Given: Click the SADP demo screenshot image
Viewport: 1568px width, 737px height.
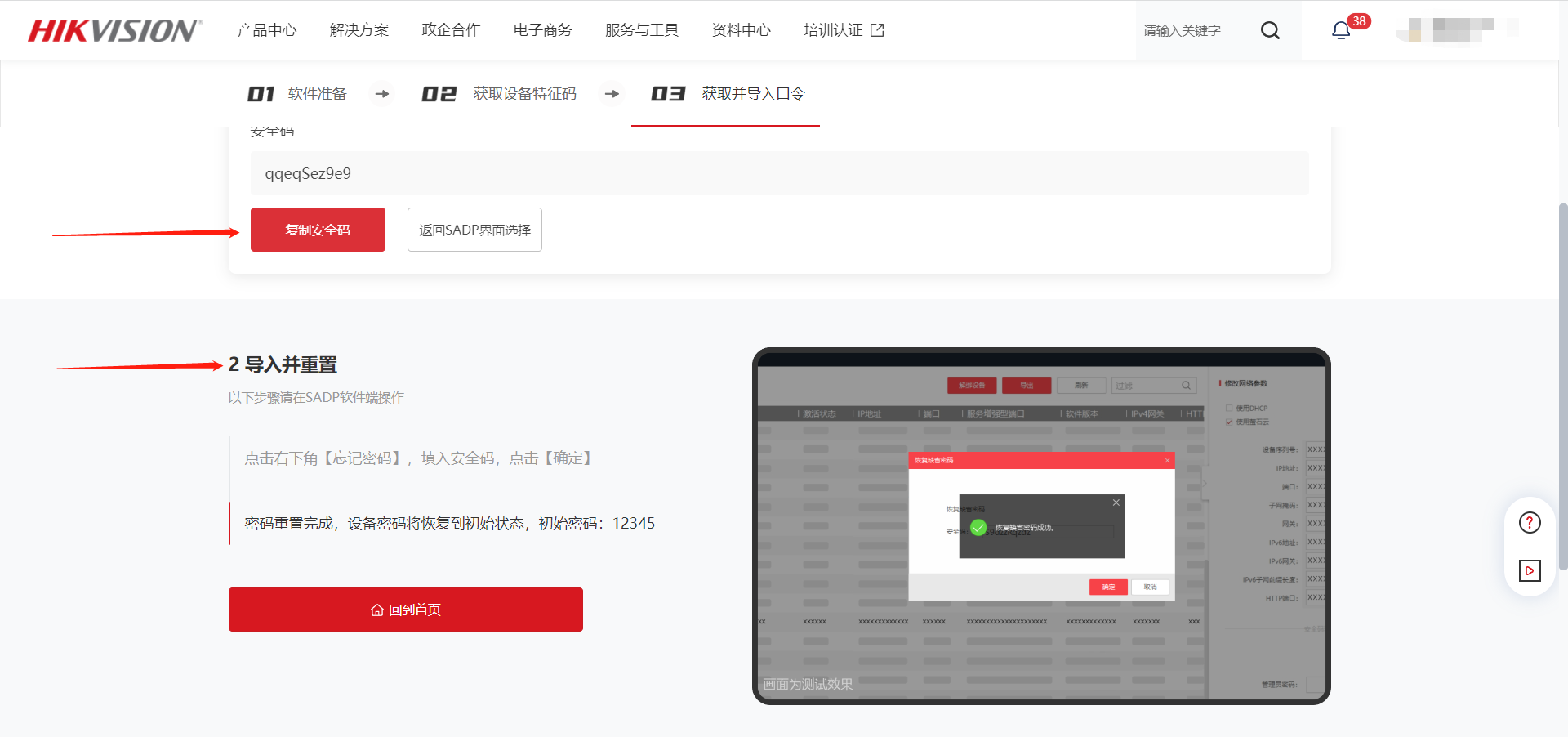Looking at the screenshot, I should pos(1041,526).
